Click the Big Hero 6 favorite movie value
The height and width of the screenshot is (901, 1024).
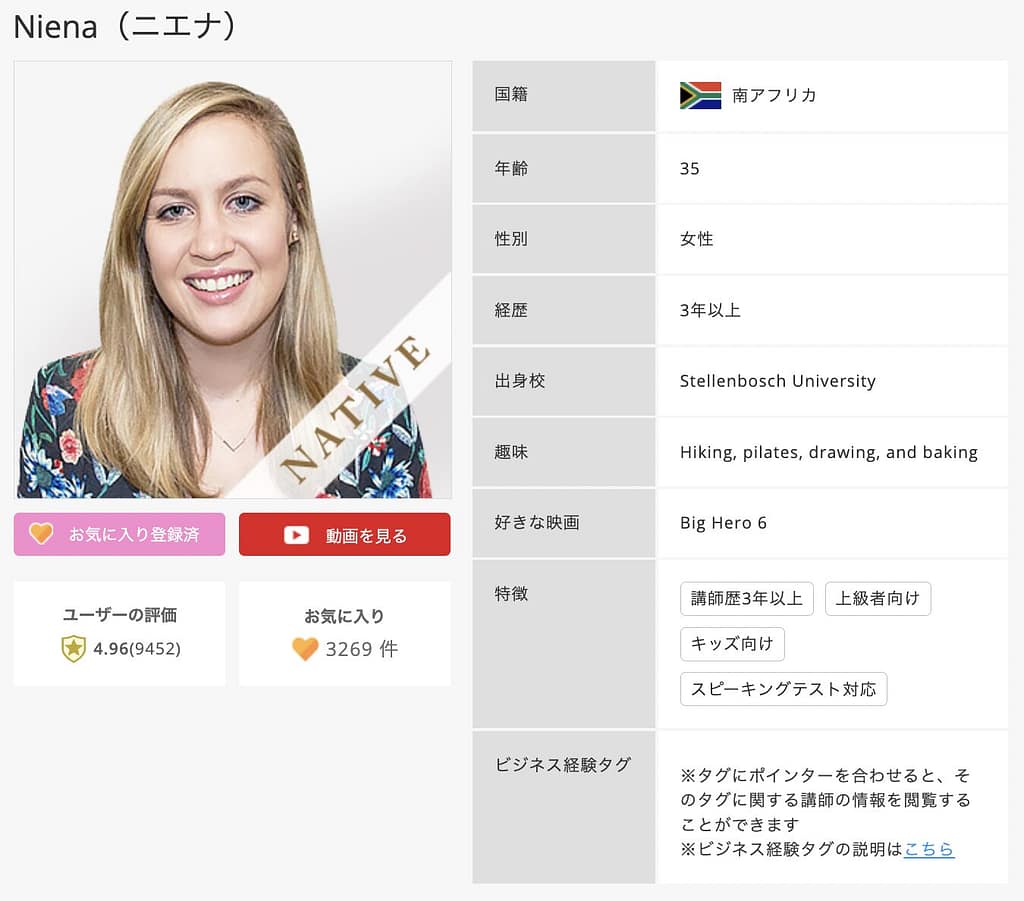coord(723,523)
